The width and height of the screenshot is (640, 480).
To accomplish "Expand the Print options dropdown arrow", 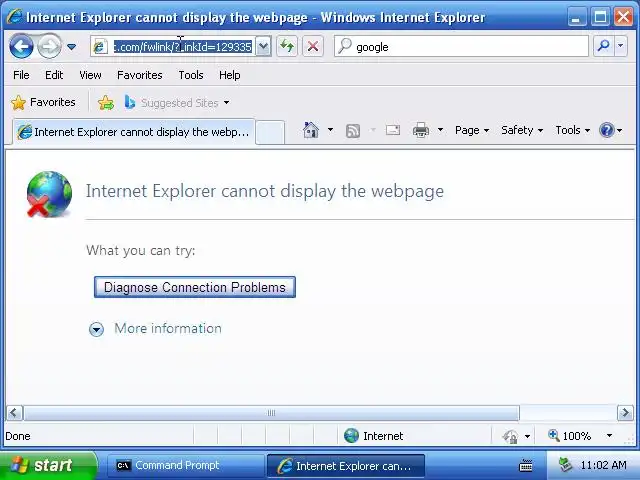I will coord(440,130).
